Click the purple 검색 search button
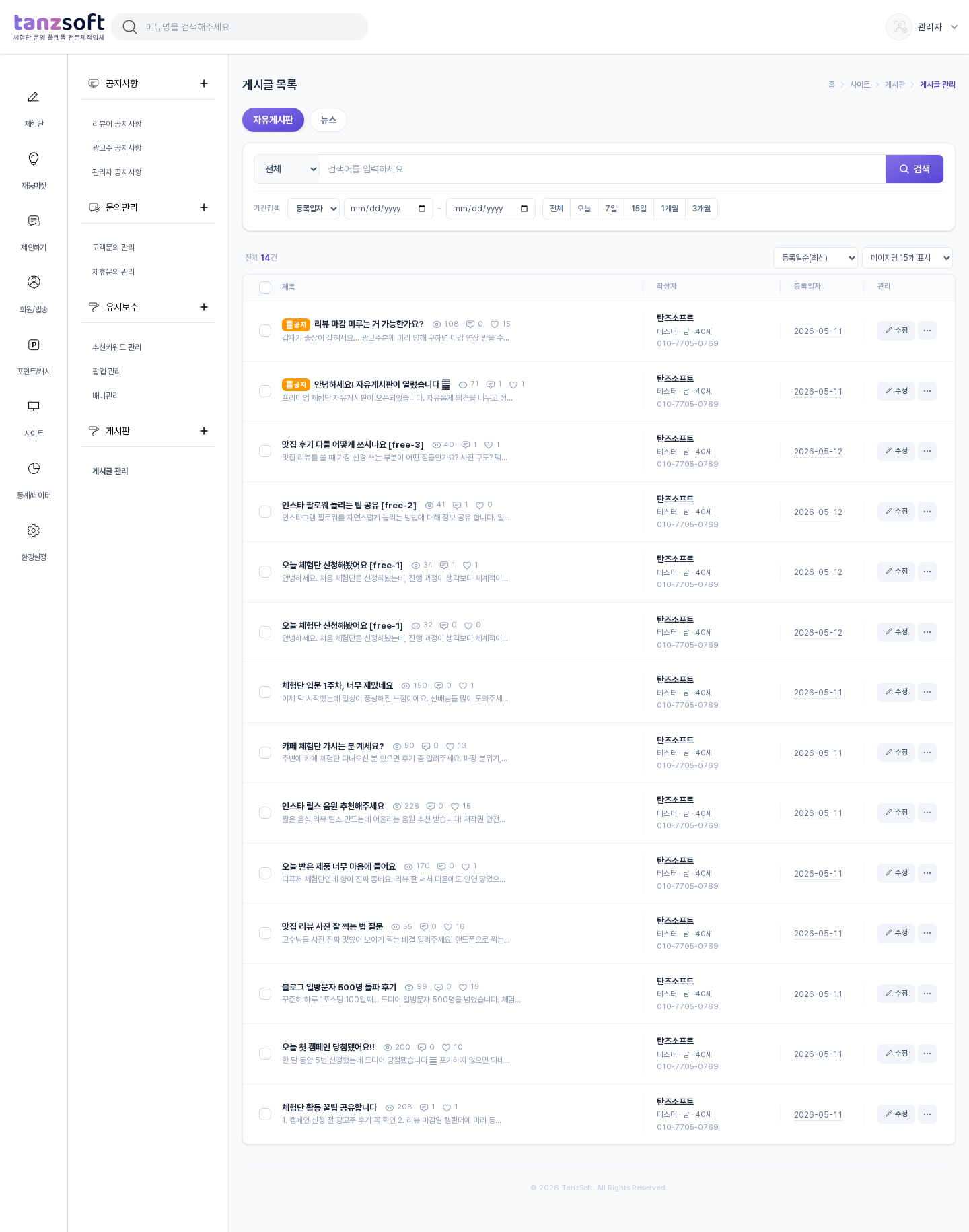This screenshot has width=969, height=1232. [914, 169]
